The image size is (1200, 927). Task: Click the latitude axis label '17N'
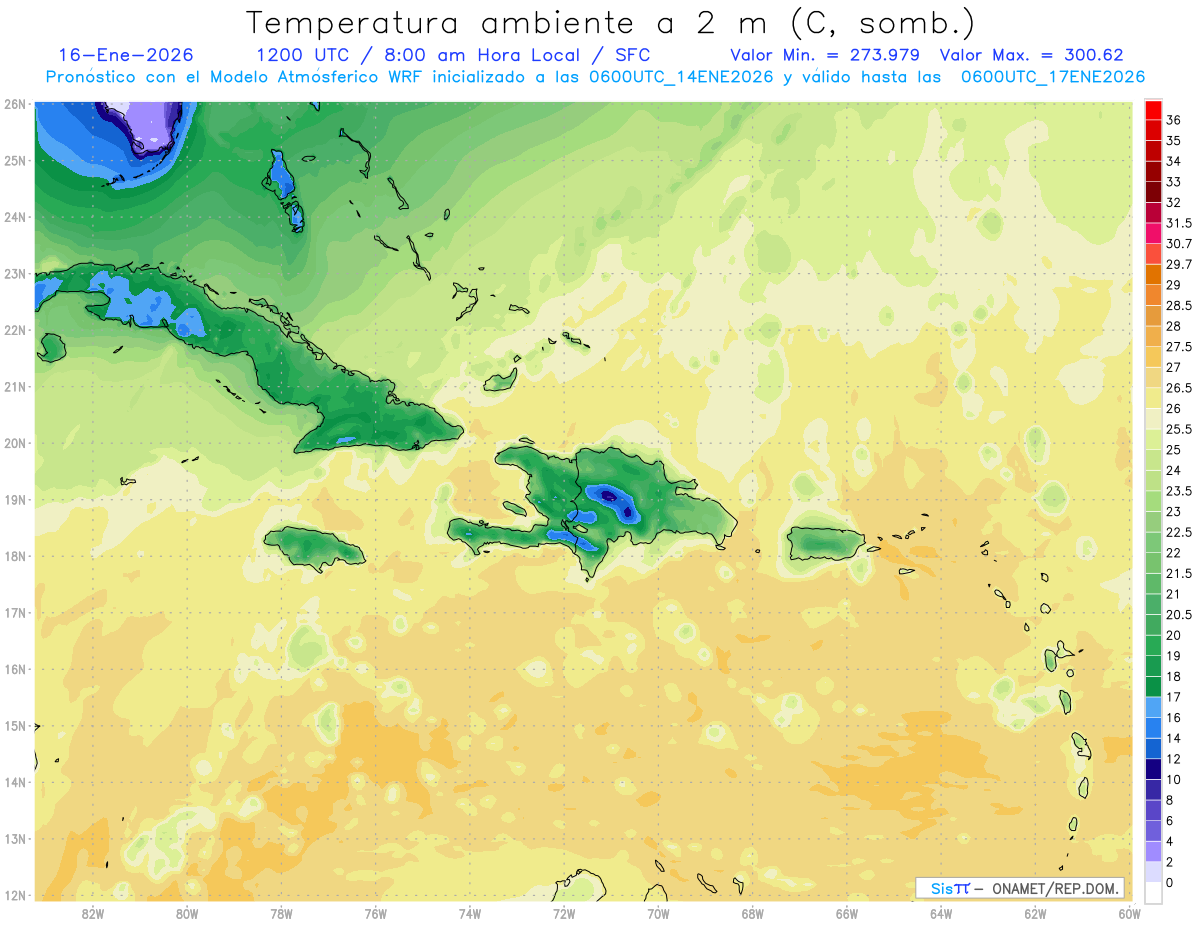point(14,613)
